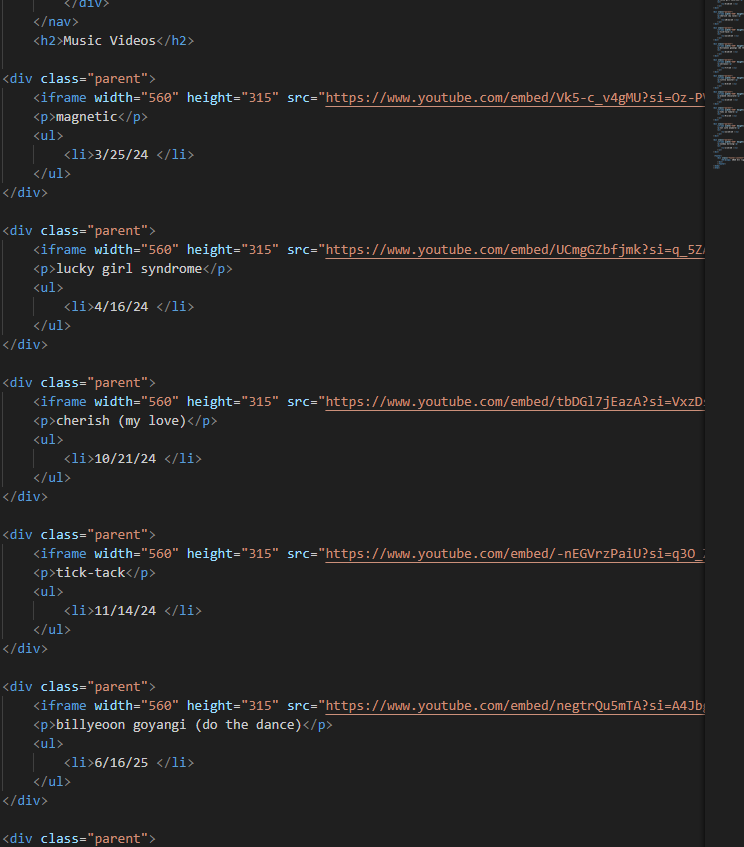Follow the YouTube embed link containing tbDGl7jEazA
The height and width of the screenshot is (847, 744).
pyautogui.click(x=515, y=402)
